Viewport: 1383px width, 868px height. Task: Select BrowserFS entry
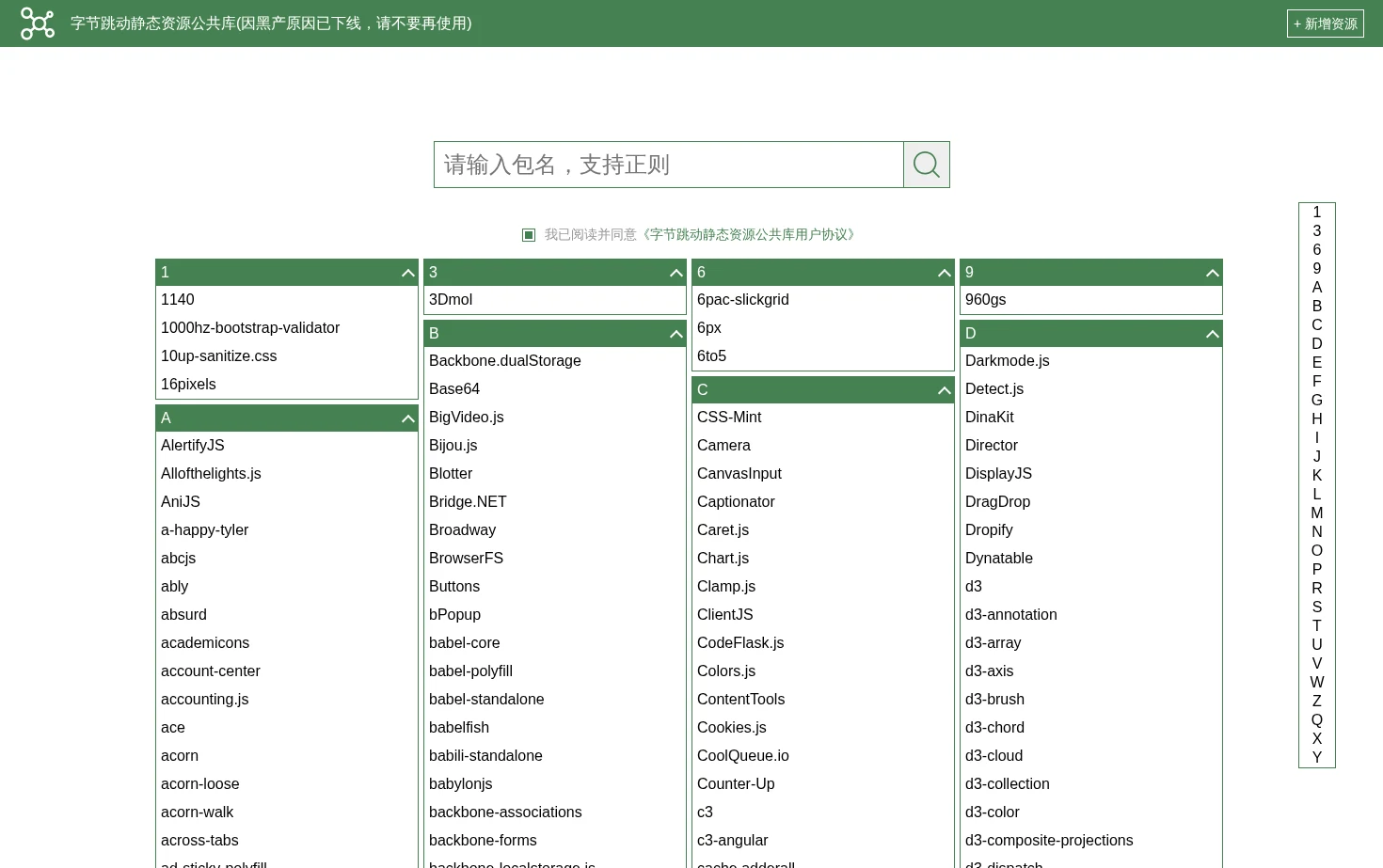coord(467,559)
